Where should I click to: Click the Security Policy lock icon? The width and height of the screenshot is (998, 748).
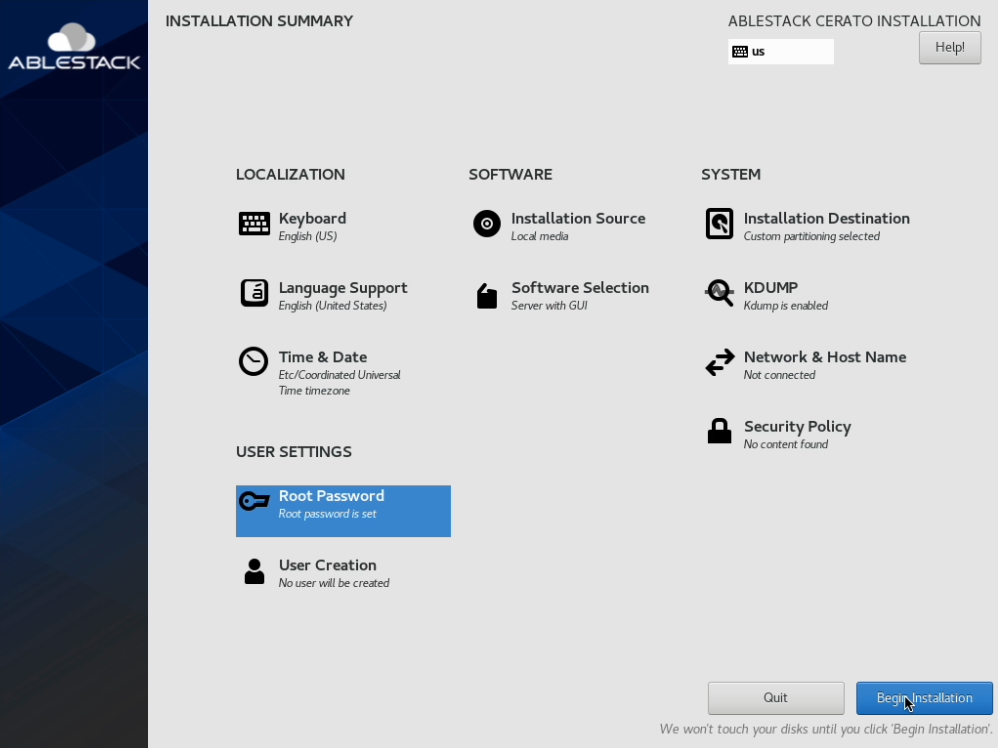click(x=719, y=431)
